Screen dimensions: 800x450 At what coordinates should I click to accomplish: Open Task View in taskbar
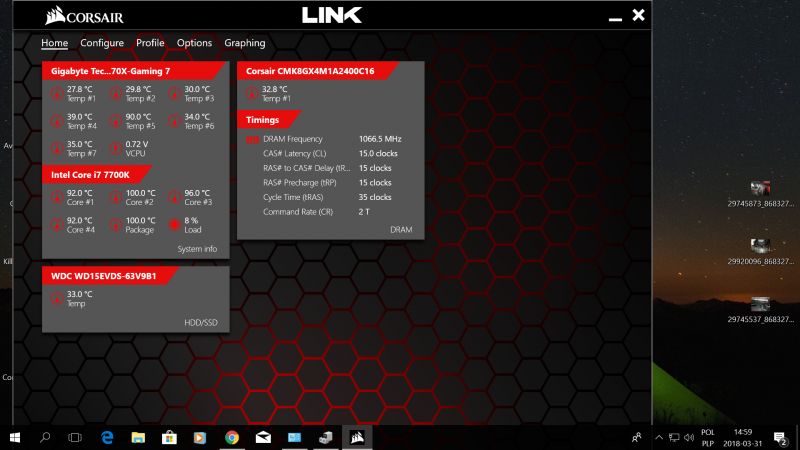point(75,437)
